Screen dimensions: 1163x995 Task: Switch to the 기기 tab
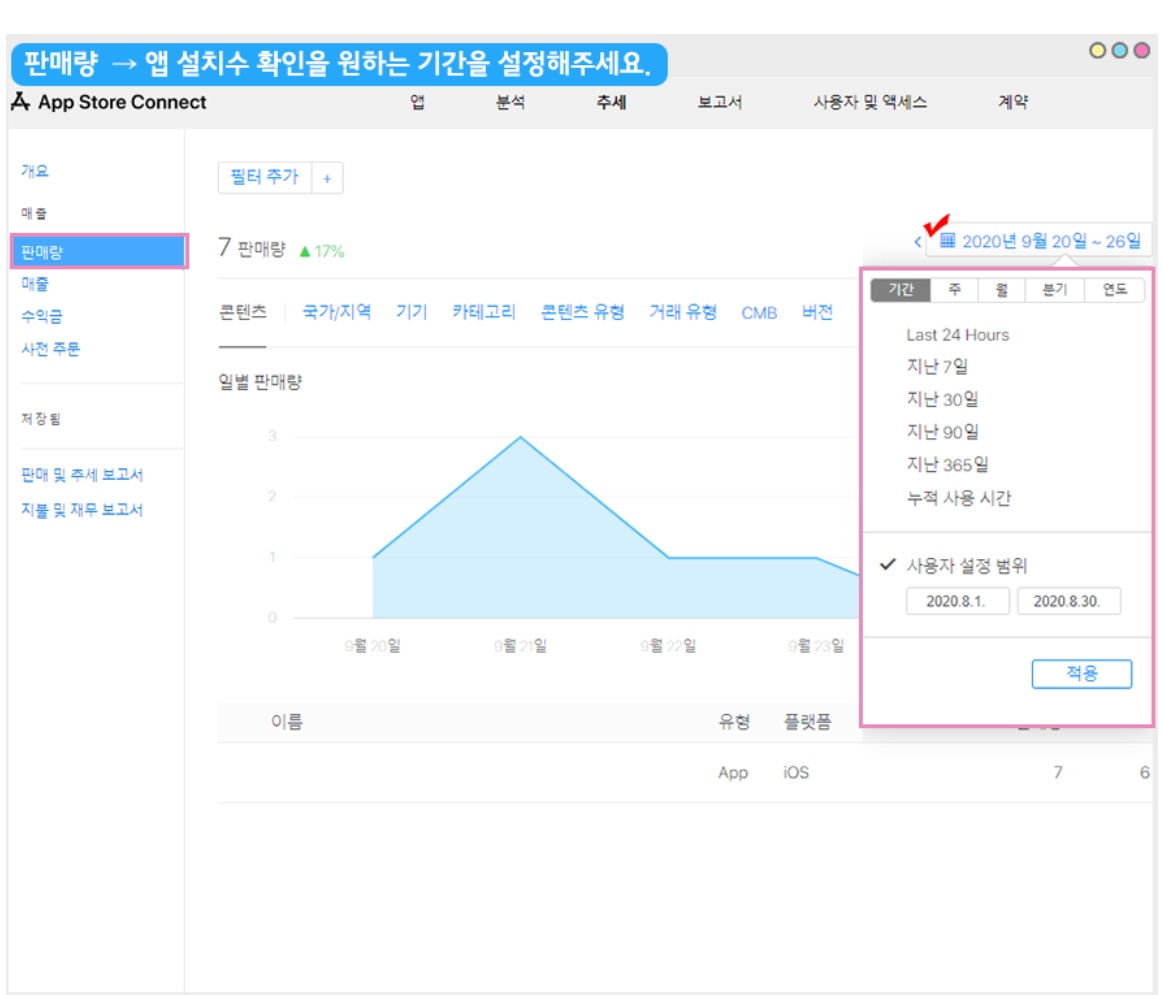pyautogui.click(x=412, y=312)
